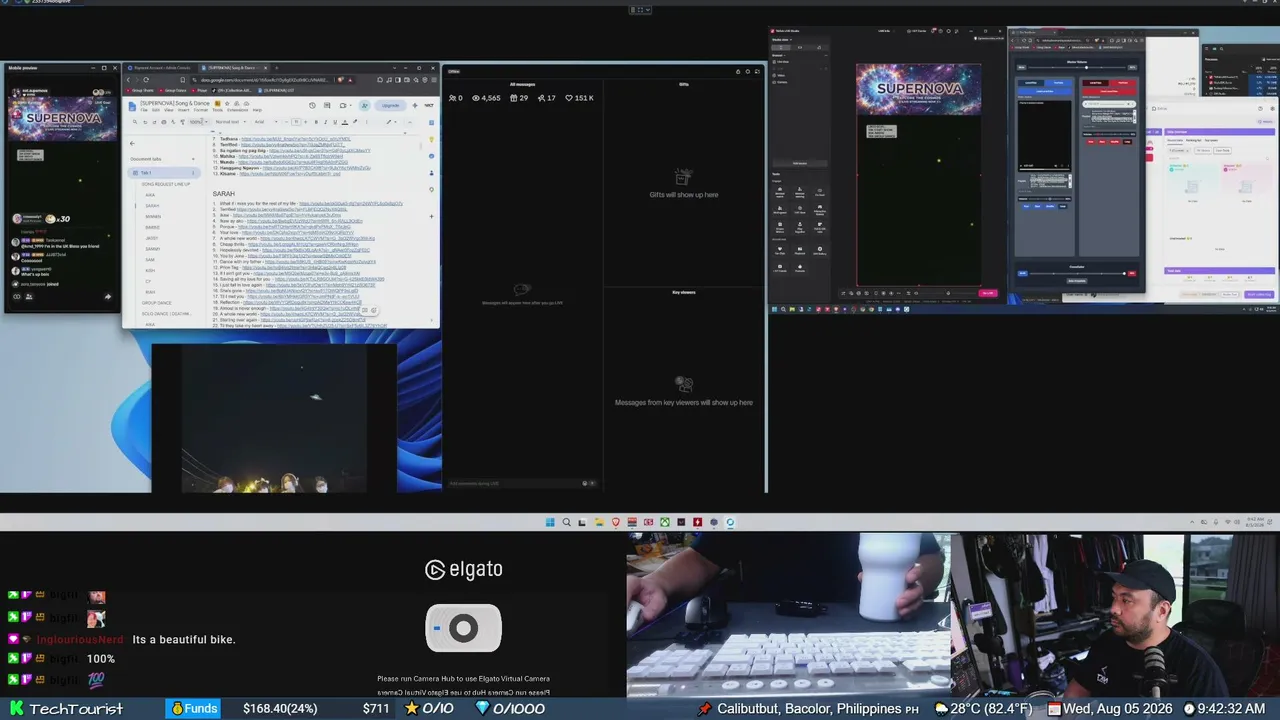Viewport: 1280px width, 720px height.
Task: Adjust the Crossfader slider in soundboard window
Action: (1076, 273)
